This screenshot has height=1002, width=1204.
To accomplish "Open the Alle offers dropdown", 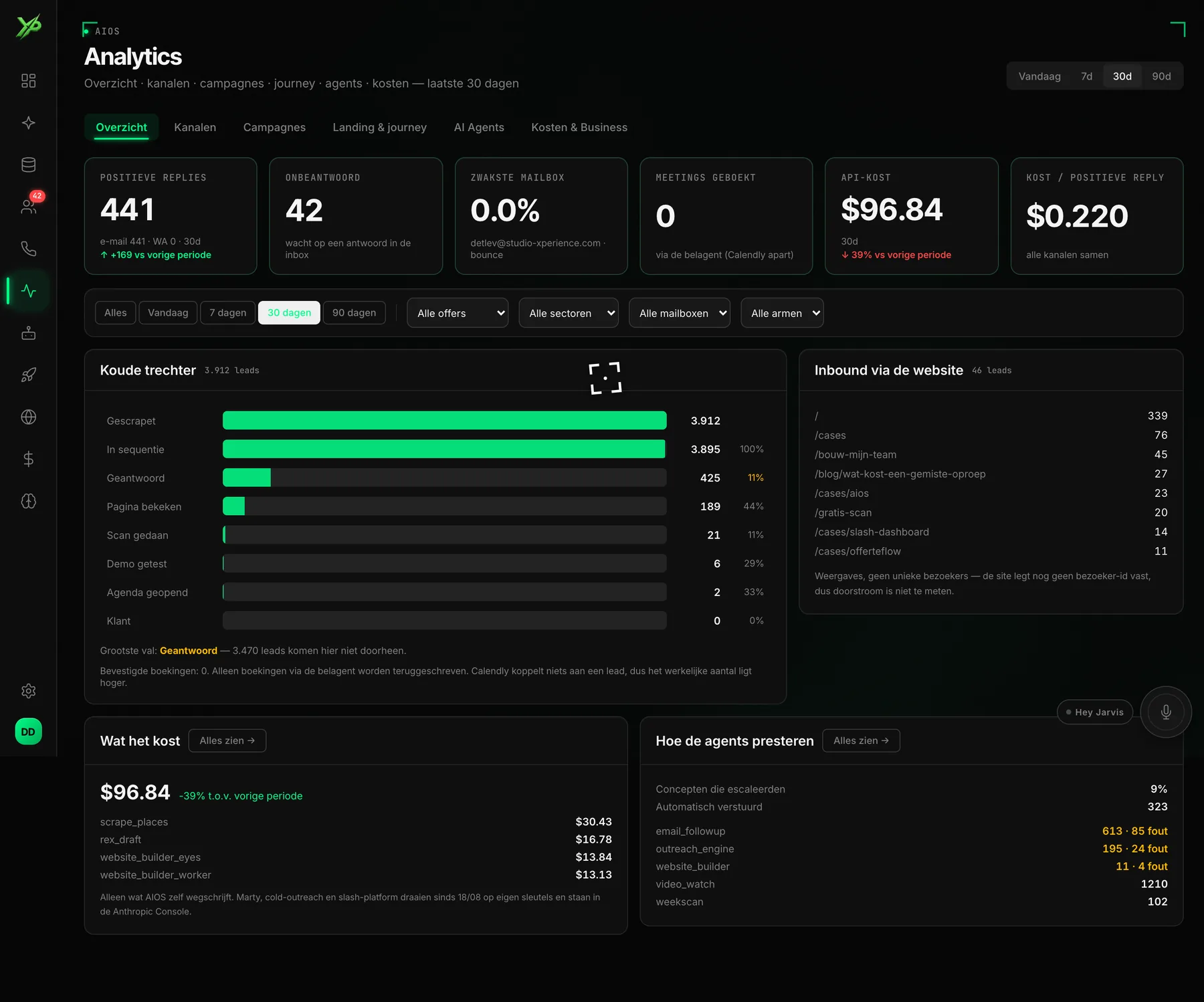I will point(458,313).
